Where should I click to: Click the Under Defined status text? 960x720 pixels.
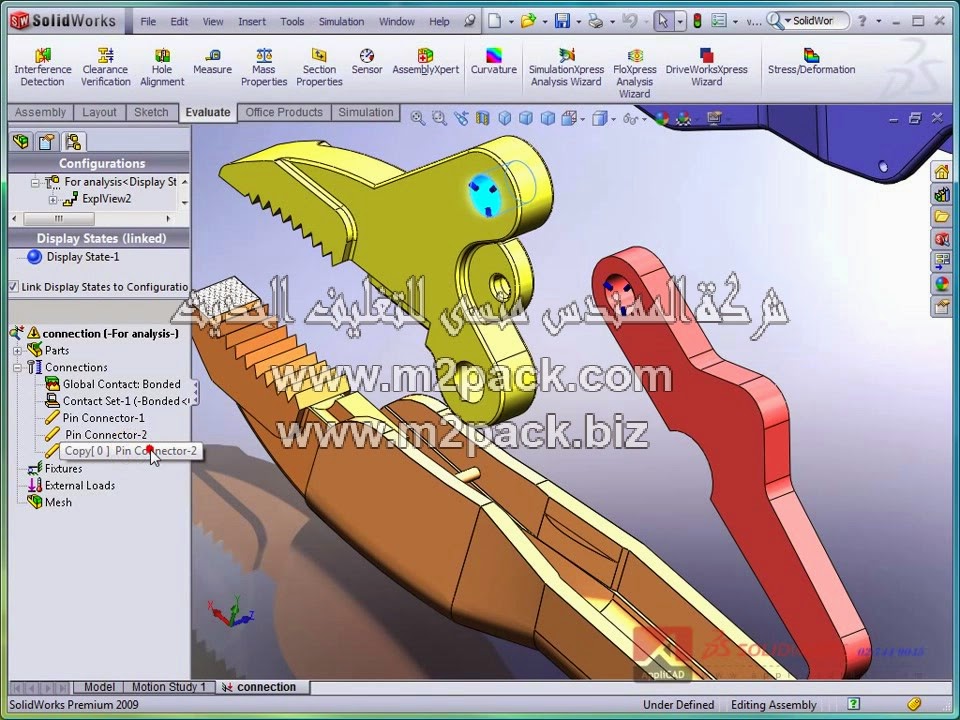pos(678,705)
